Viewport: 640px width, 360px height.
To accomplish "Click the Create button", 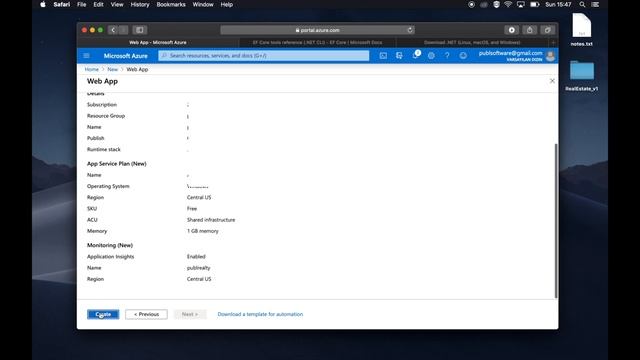I will click(x=103, y=314).
